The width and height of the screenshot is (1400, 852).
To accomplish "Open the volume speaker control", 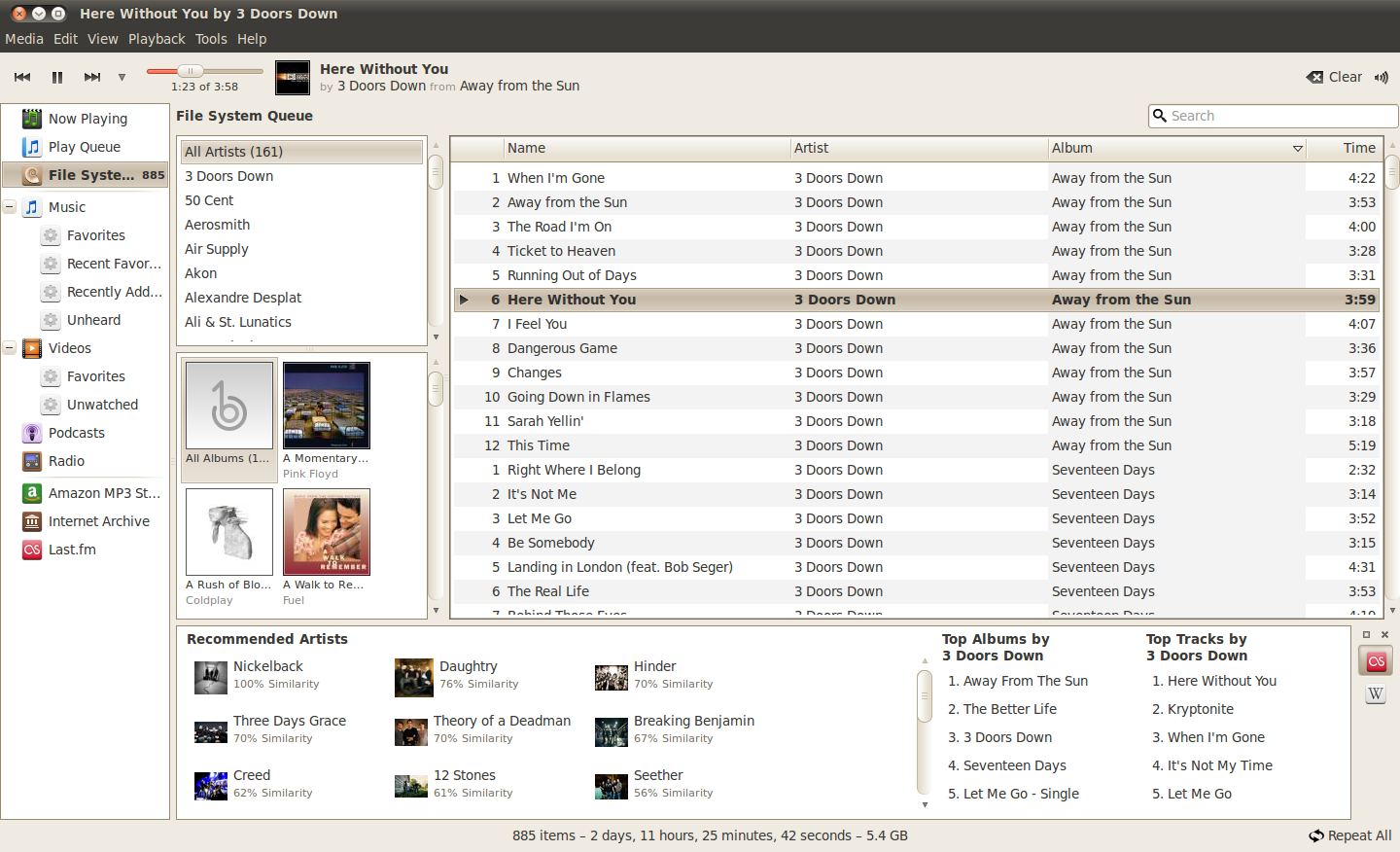I will [1382, 77].
